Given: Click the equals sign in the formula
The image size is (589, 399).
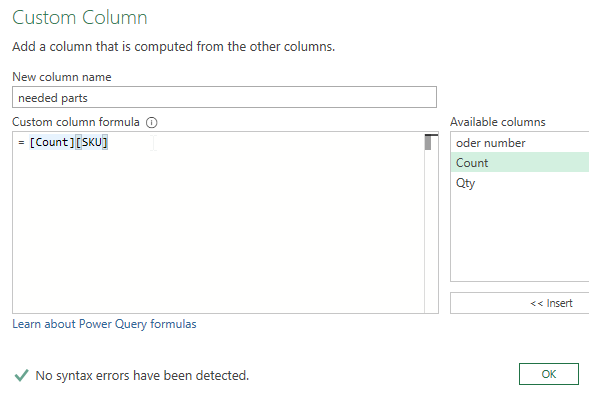Looking at the screenshot, I should tap(21, 143).
